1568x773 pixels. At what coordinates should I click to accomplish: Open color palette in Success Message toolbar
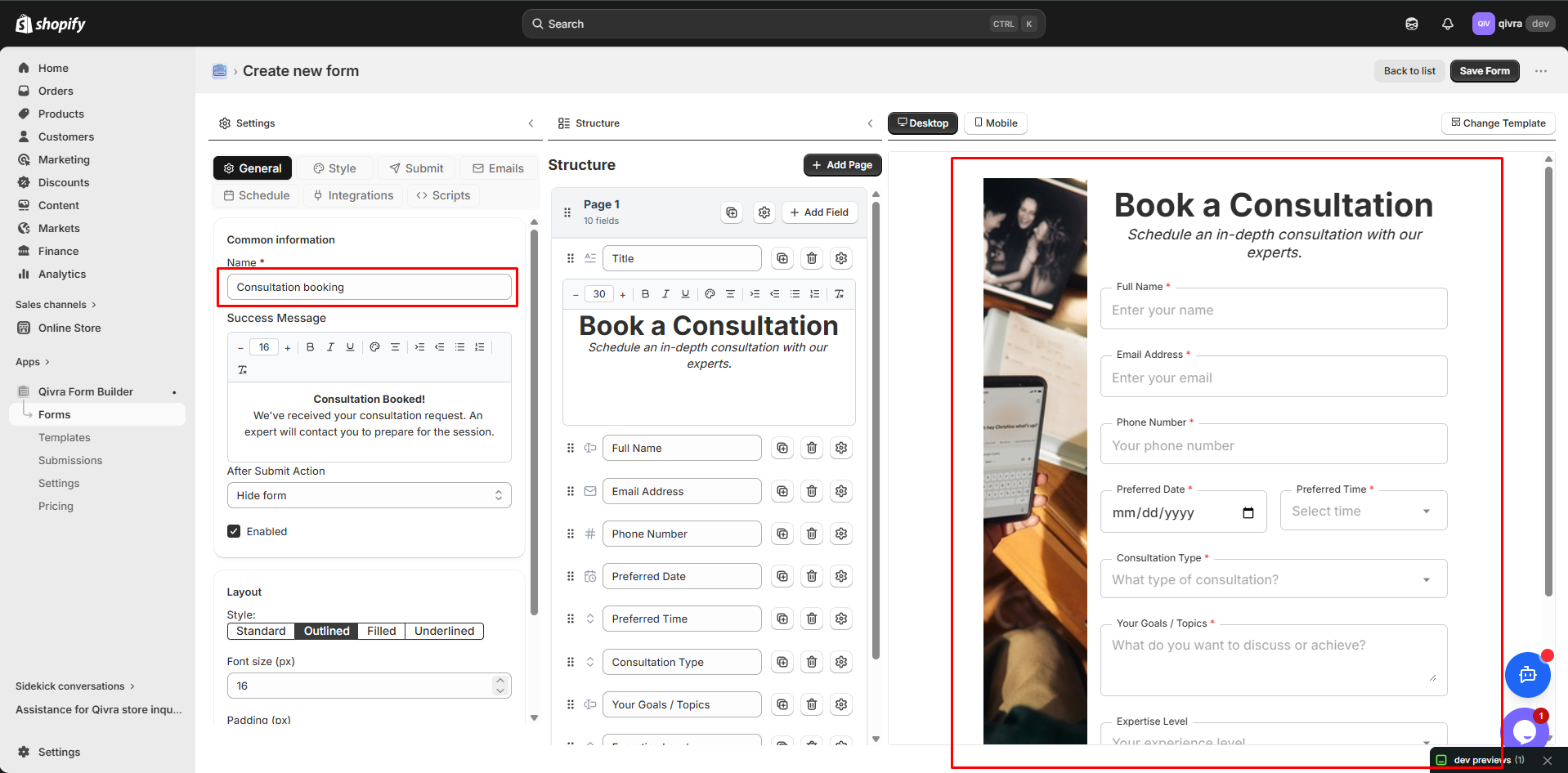point(374,347)
